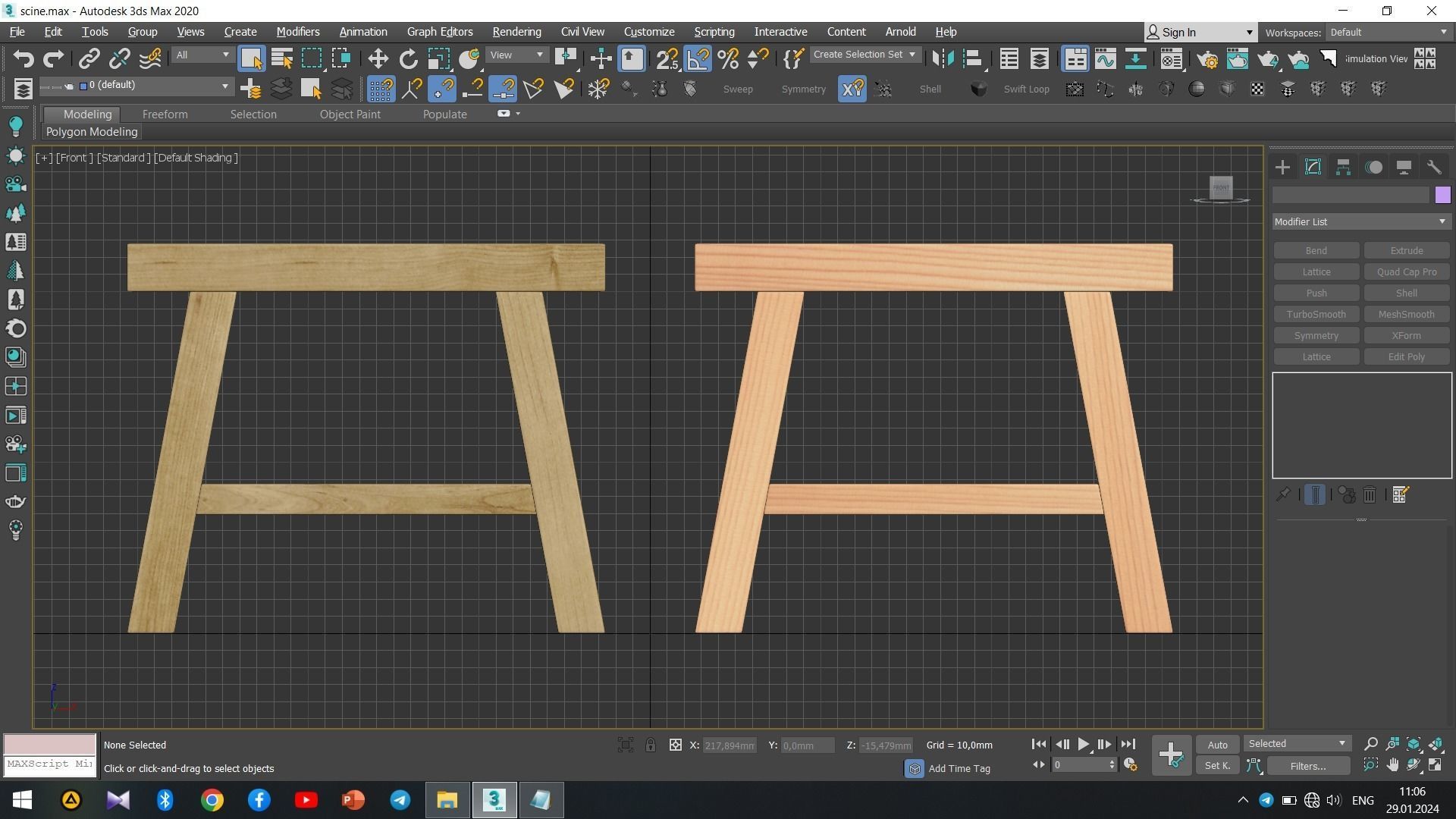The height and width of the screenshot is (819, 1456).
Task: Click the Extrude modifier button
Action: (1406, 251)
